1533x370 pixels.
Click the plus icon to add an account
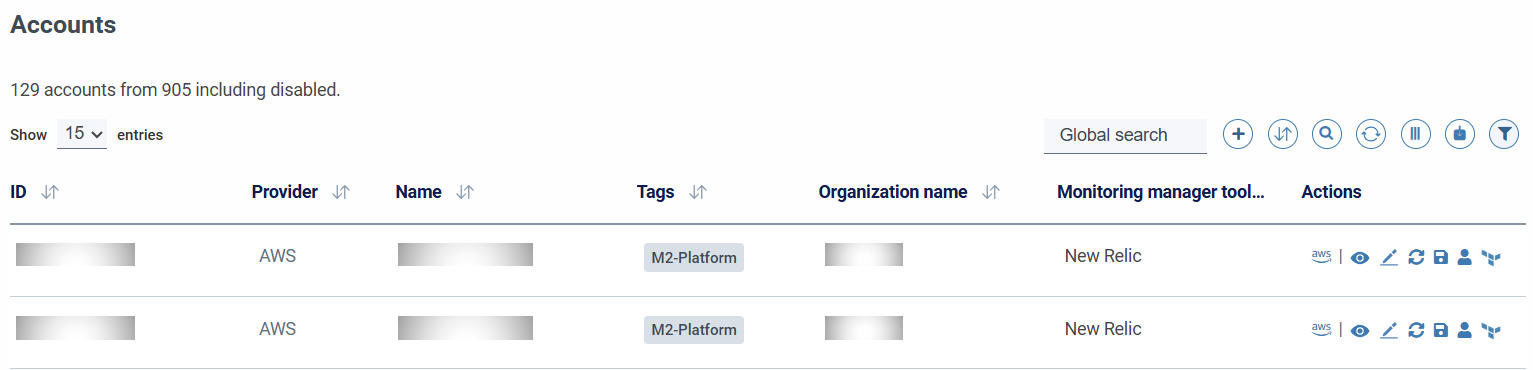[1238, 134]
